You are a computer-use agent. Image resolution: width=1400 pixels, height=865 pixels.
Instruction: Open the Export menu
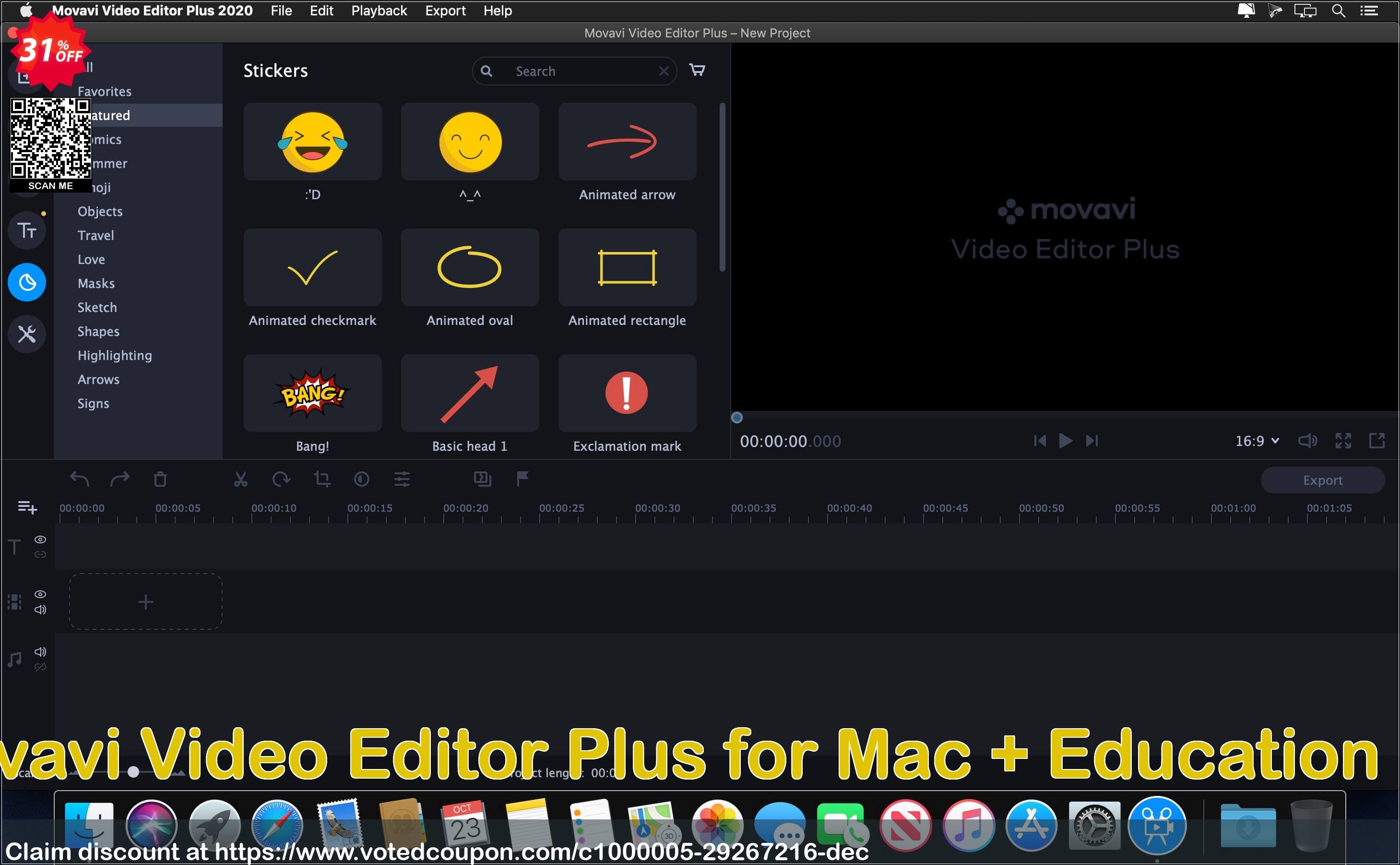click(445, 11)
